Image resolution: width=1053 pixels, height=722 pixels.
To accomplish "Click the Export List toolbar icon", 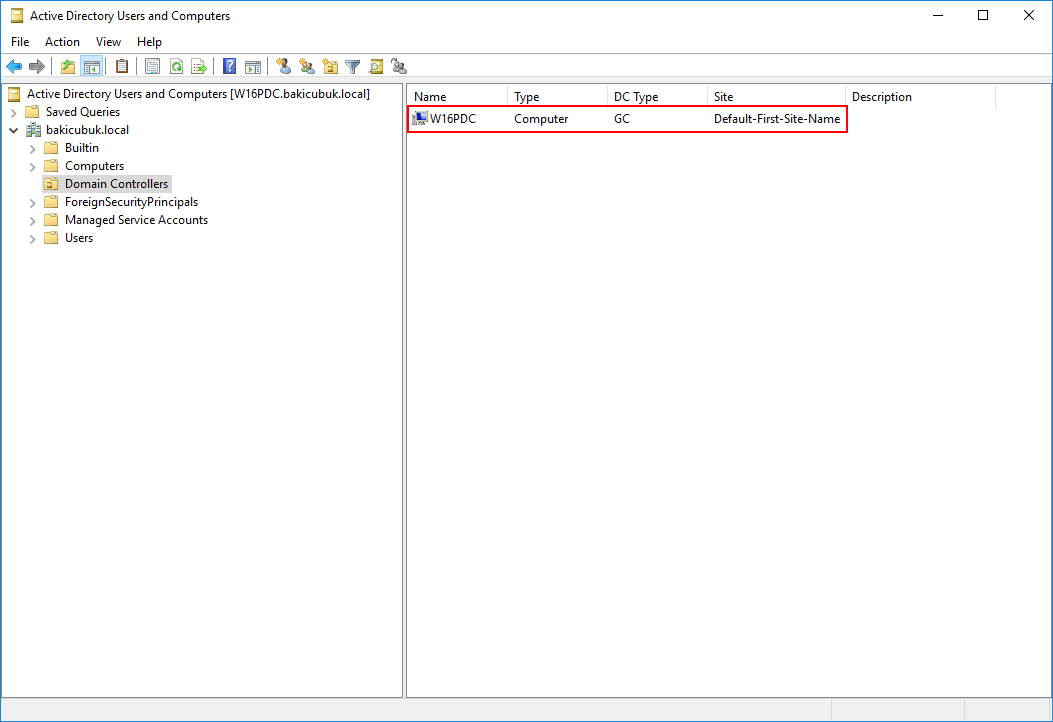I will (199, 66).
